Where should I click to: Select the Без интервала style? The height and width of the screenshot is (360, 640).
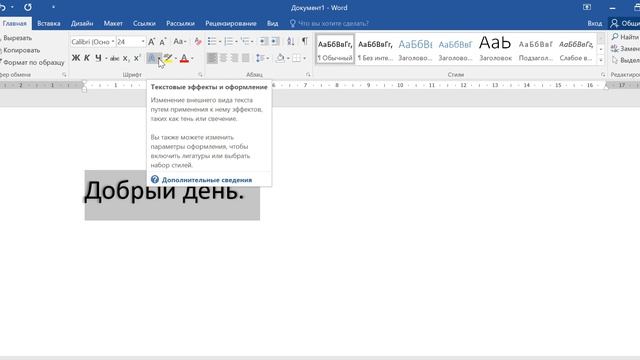tap(375, 49)
